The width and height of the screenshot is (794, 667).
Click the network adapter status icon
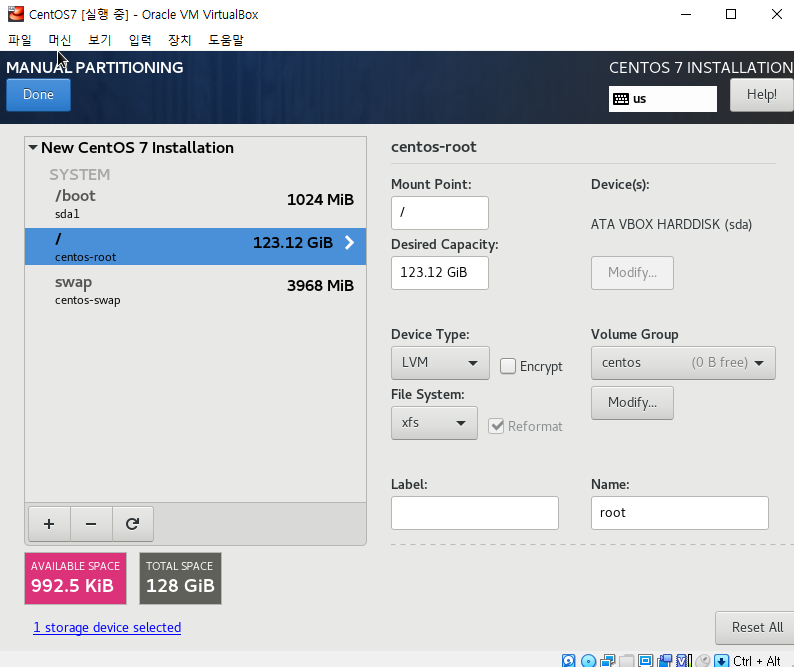(608, 660)
